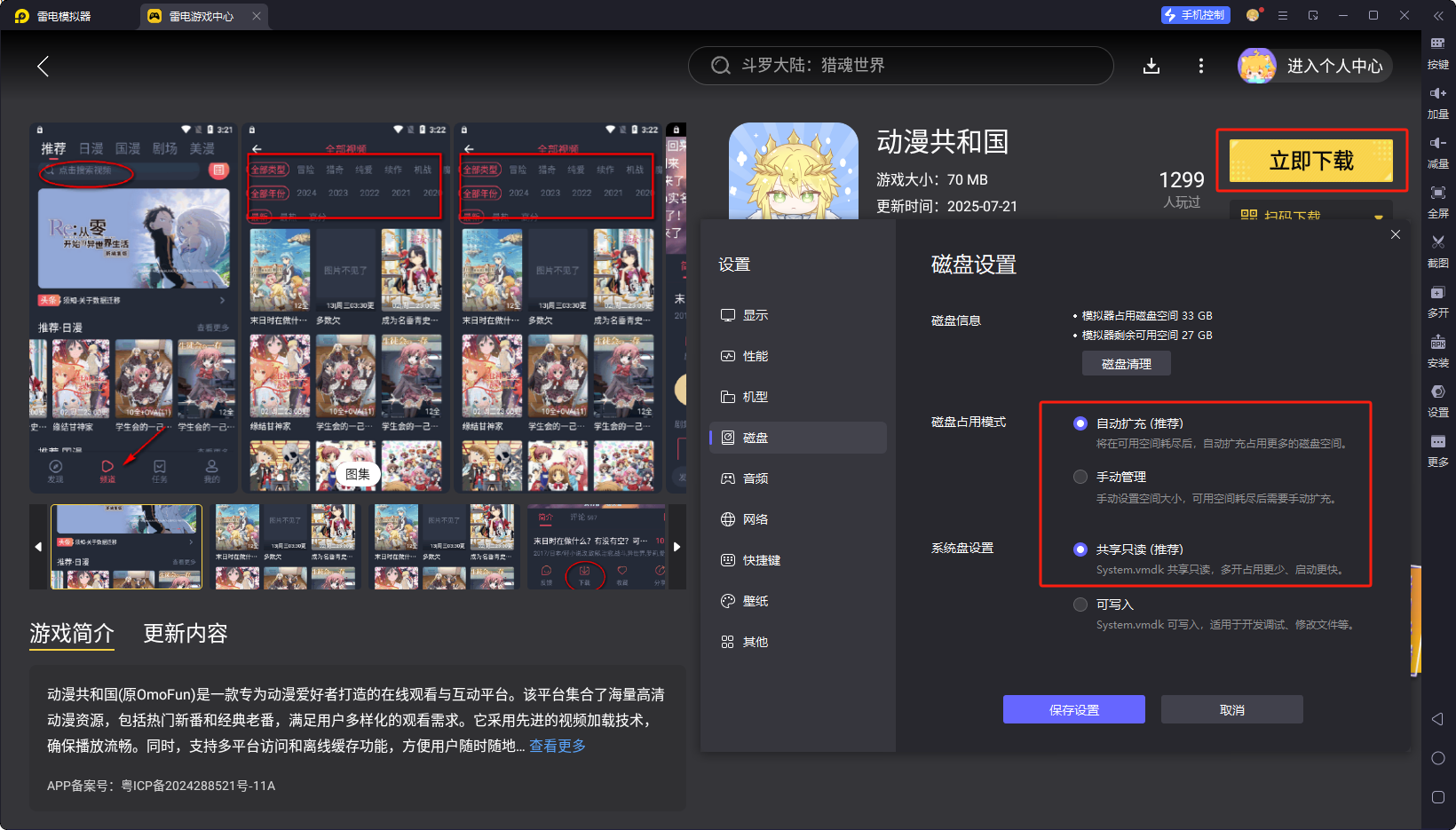Open 显示 settings section
This screenshot has width=1456, height=830.
click(x=797, y=315)
